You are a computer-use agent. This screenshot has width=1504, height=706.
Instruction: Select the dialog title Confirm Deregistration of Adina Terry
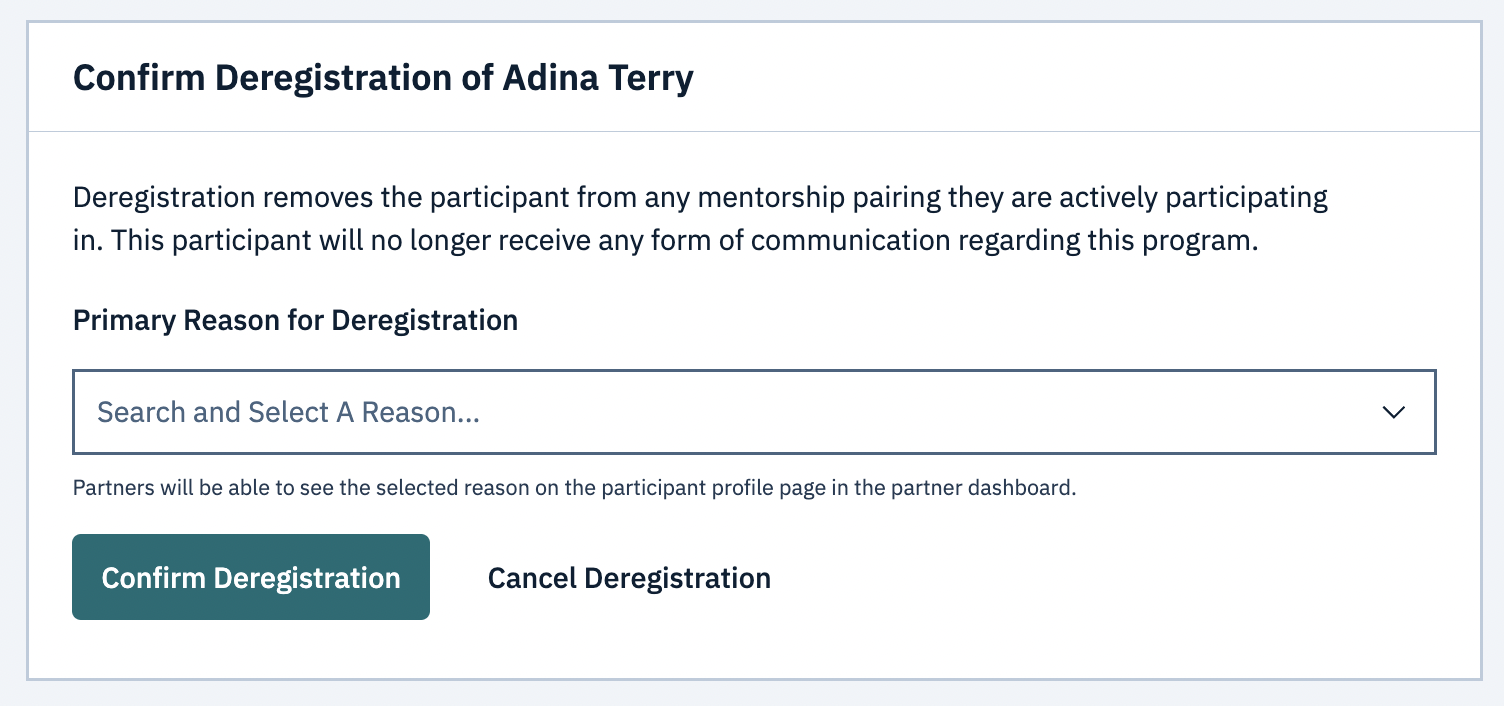(x=383, y=77)
